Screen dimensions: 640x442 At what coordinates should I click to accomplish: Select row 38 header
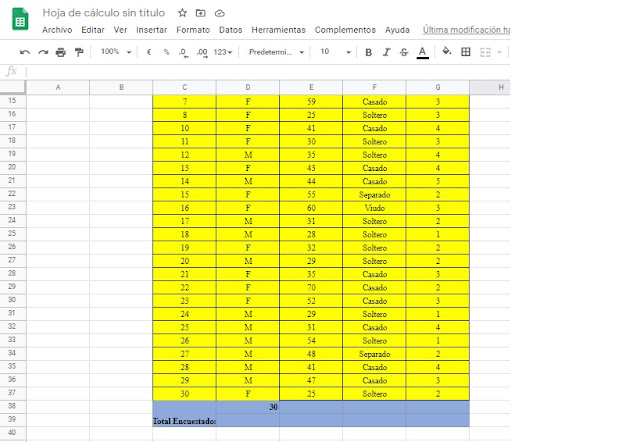point(12,406)
